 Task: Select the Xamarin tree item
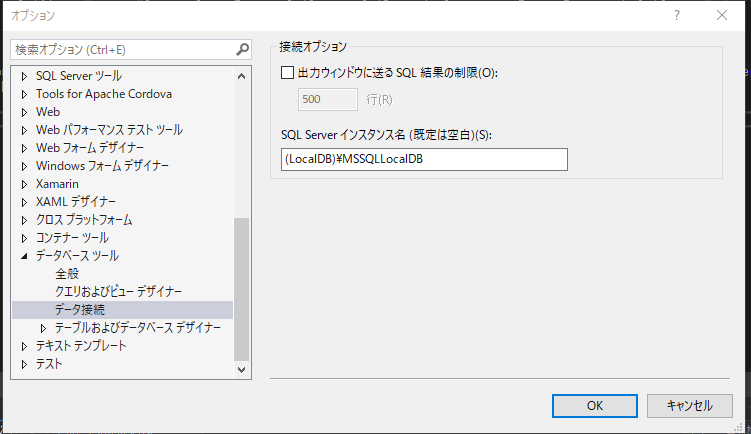click(x=57, y=183)
